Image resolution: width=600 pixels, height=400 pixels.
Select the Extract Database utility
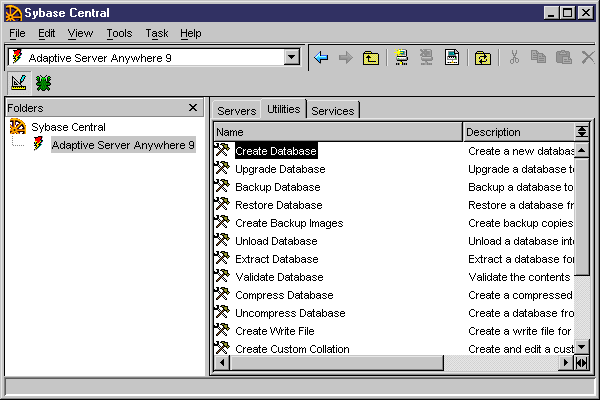[277, 259]
